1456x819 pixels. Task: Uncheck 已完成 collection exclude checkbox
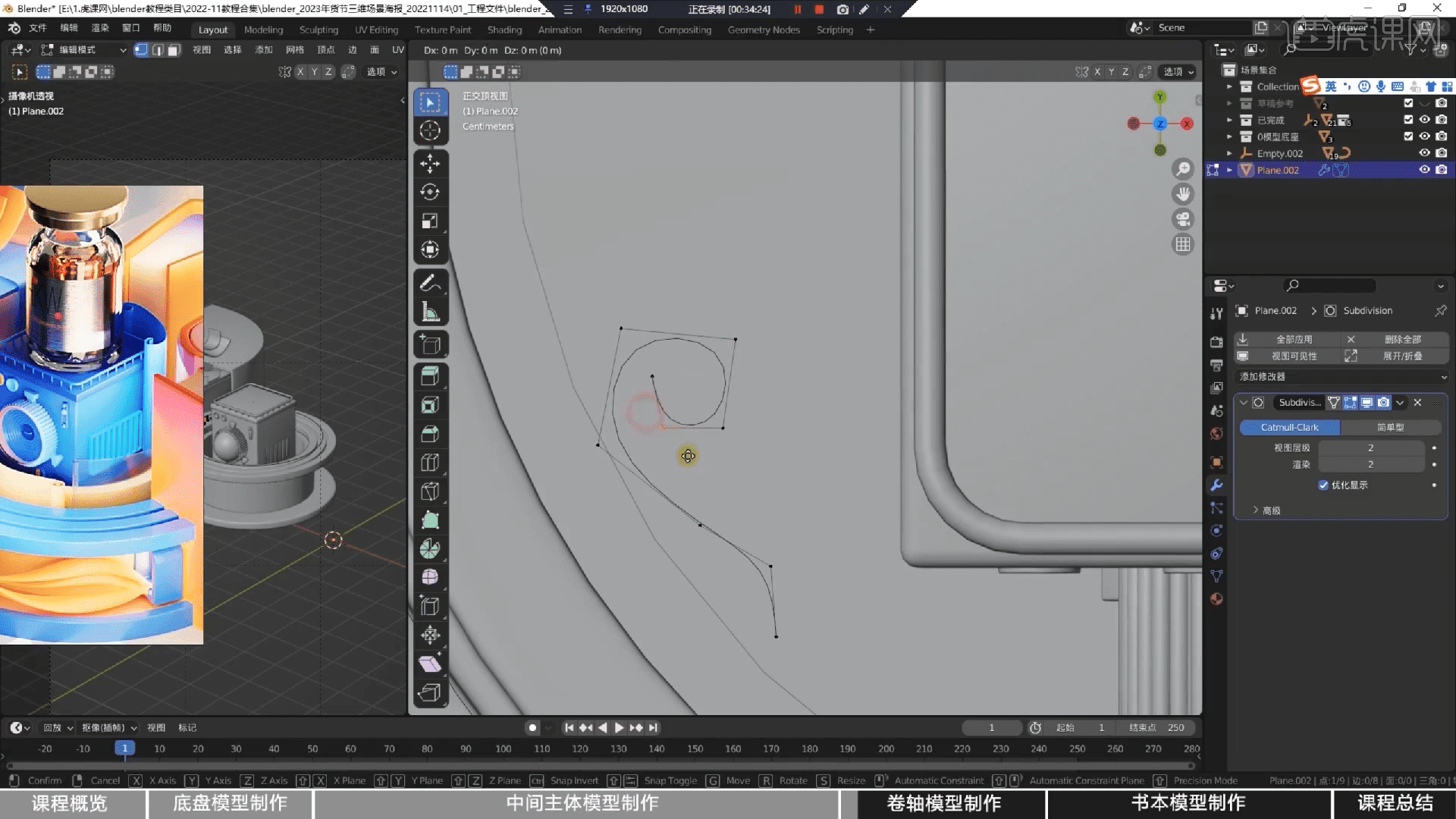point(1408,120)
